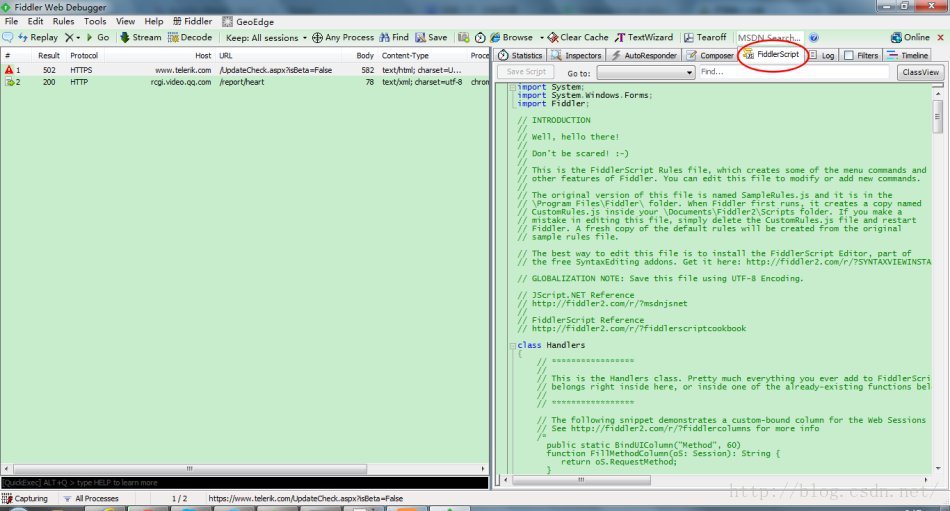
Task: Collapse the import block fold marker
Action: 513,87
